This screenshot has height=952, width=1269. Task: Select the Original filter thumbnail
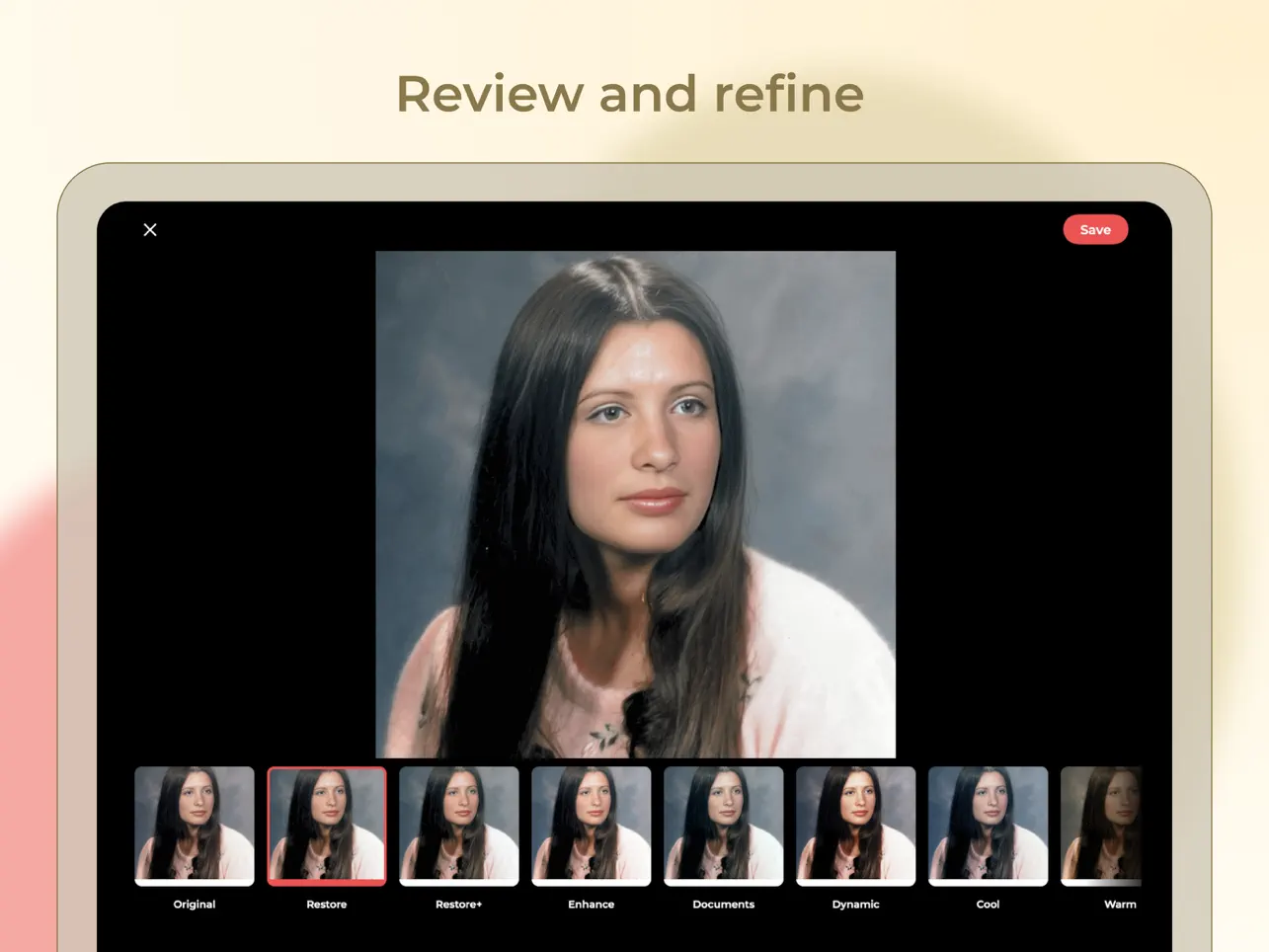[x=195, y=827]
